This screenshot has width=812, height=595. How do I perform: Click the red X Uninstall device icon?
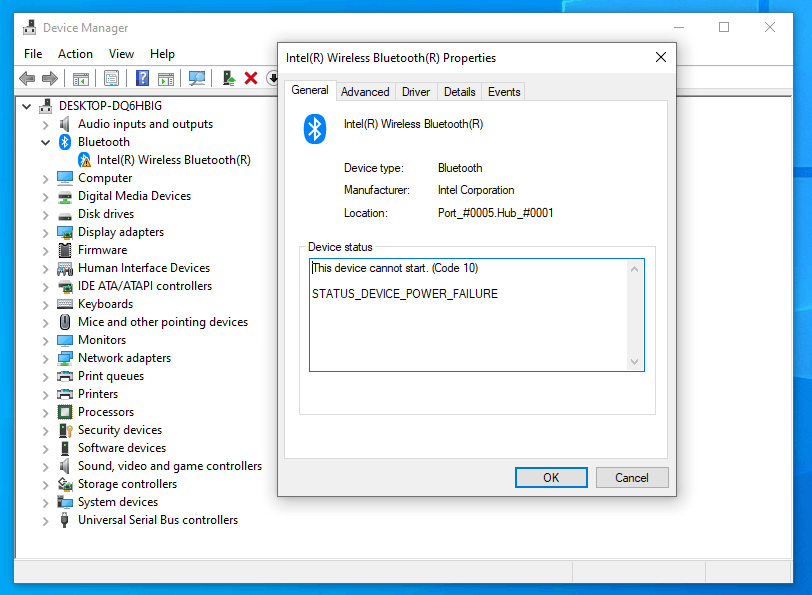[x=250, y=78]
